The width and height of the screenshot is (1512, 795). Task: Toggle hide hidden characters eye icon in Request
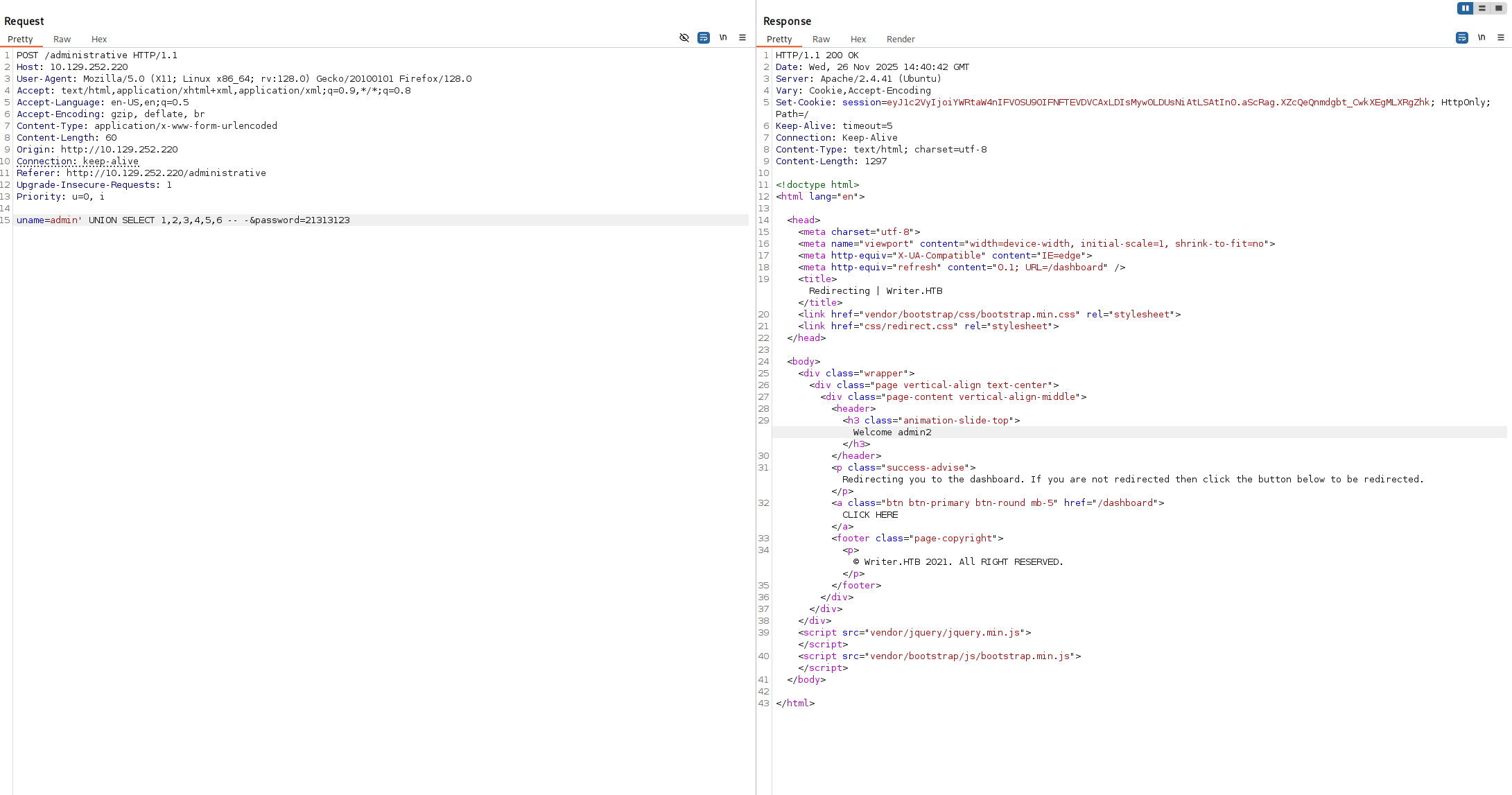click(684, 38)
